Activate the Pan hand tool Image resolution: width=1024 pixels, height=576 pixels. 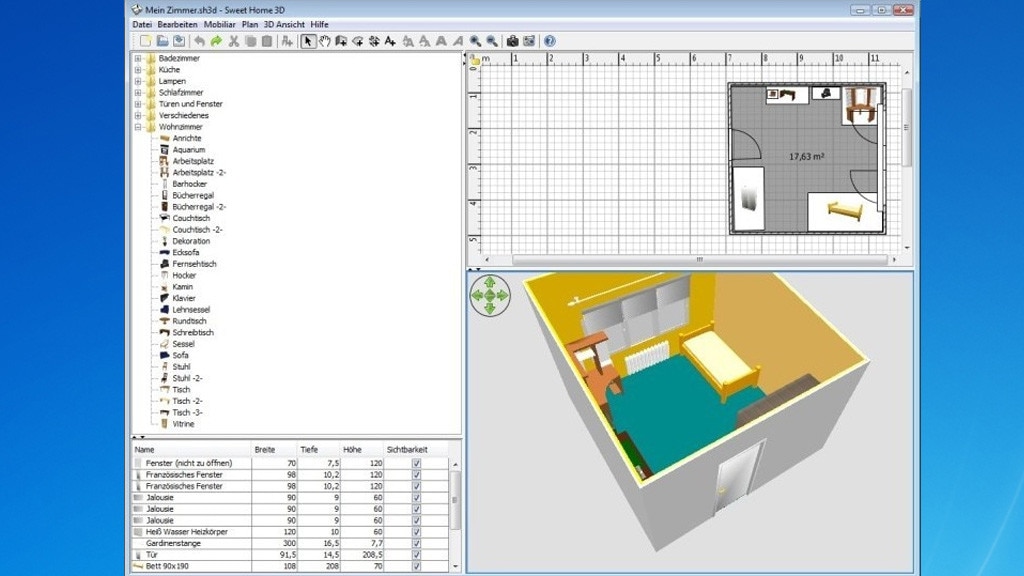(x=325, y=41)
